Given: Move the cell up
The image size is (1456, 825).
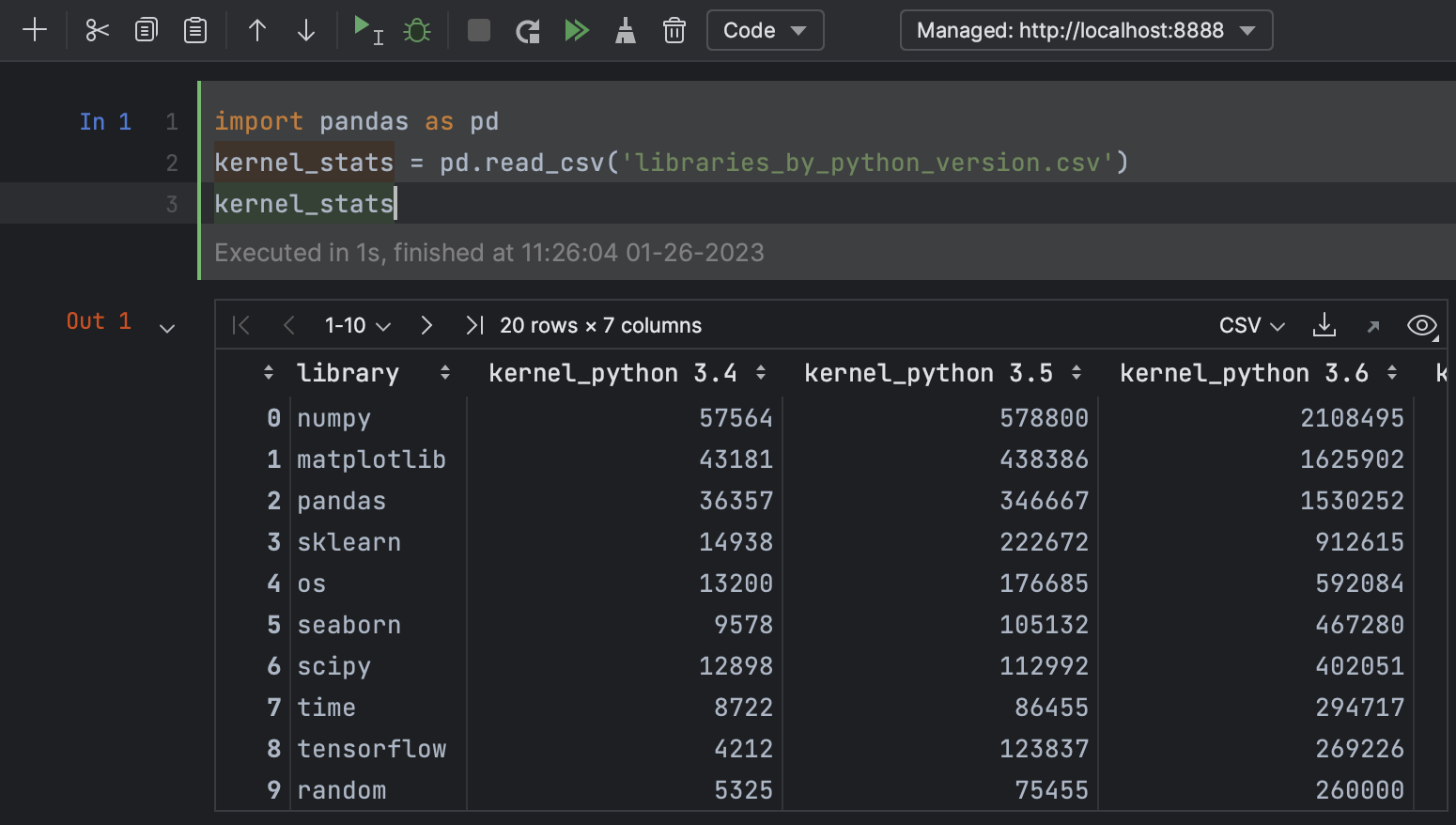Looking at the screenshot, I should (x=256, y=30).
